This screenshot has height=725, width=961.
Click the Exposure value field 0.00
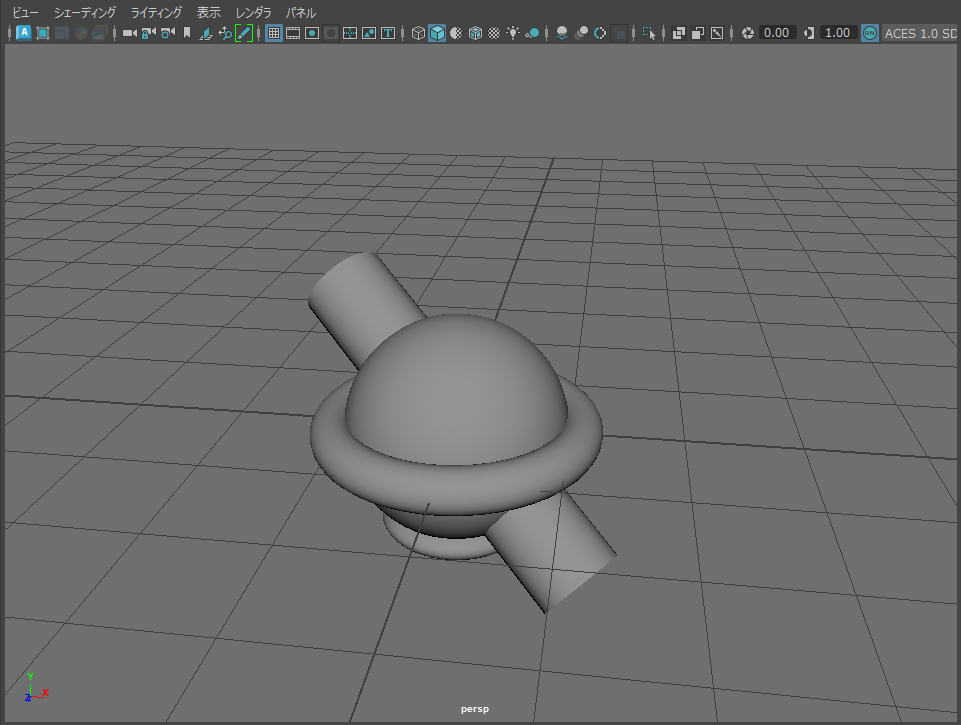click(x=777, y=32)
